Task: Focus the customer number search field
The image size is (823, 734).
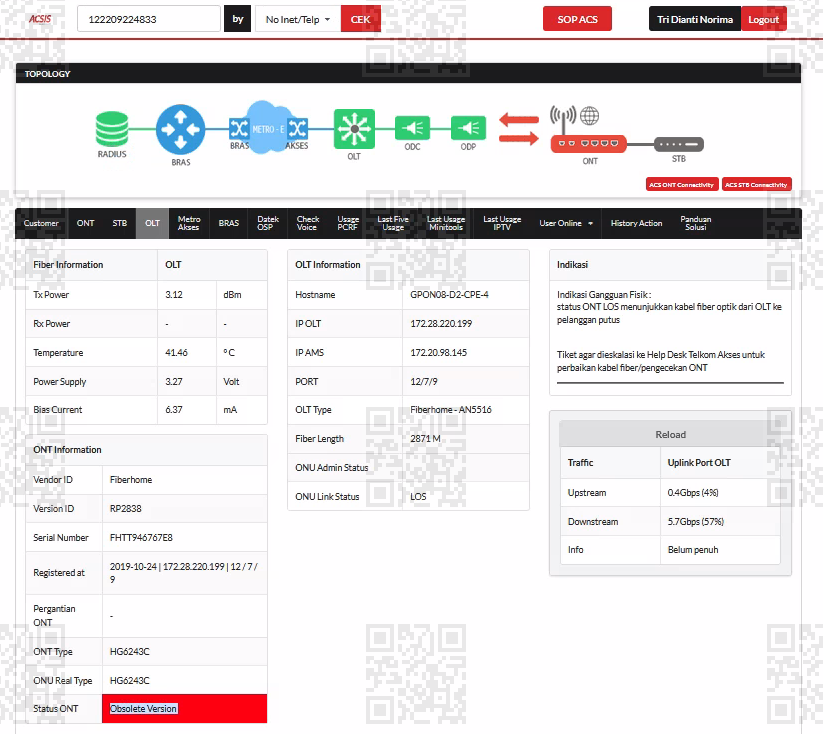Action: click(149, 19)
